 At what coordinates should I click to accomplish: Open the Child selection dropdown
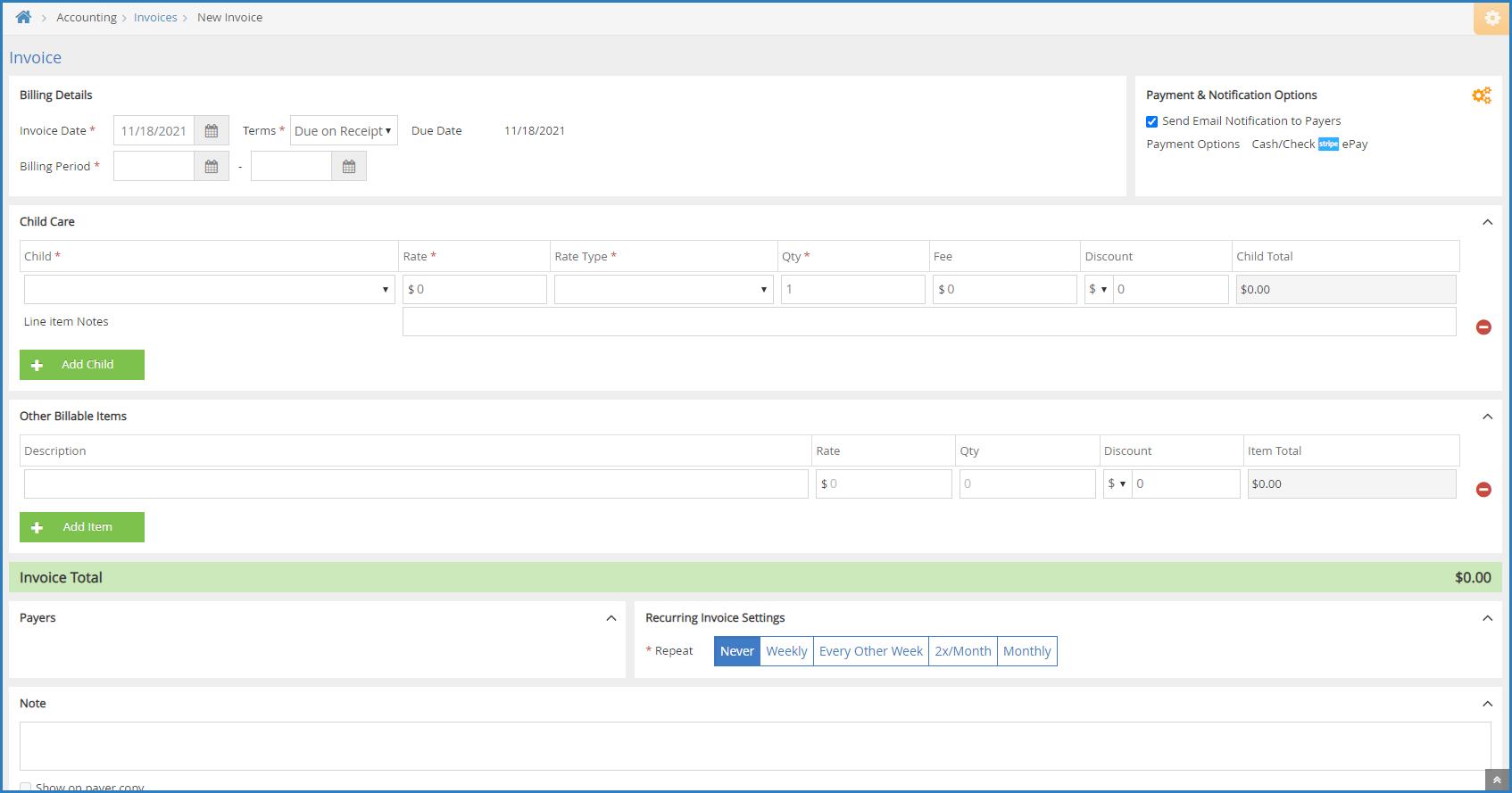tap(209, 290)
